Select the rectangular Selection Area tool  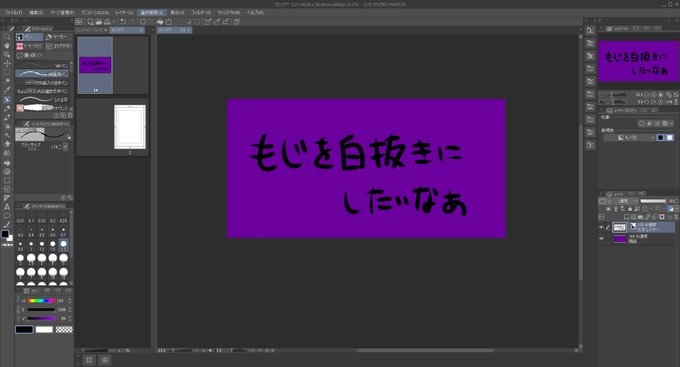[x=7, y=72]
